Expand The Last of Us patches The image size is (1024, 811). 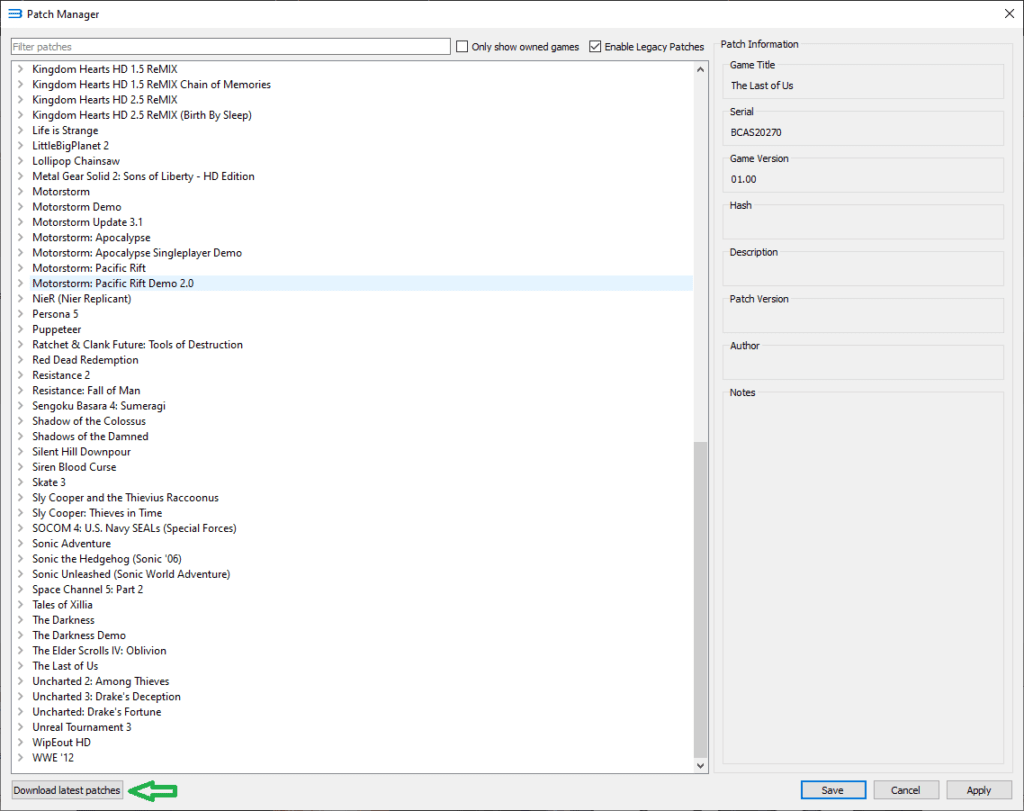coord(20,665)
